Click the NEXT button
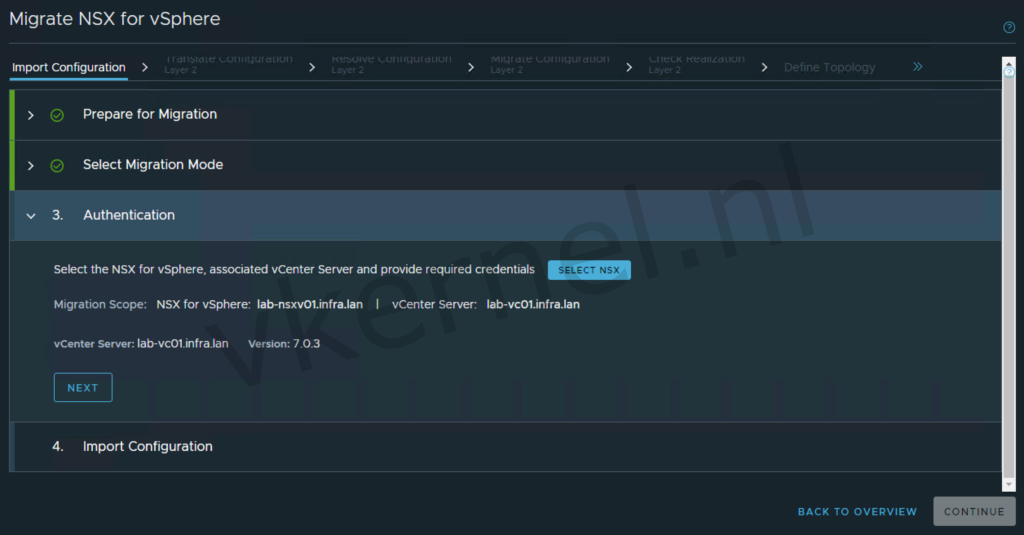This screenshot has height=535, width=1024. (x=83, y=387)
